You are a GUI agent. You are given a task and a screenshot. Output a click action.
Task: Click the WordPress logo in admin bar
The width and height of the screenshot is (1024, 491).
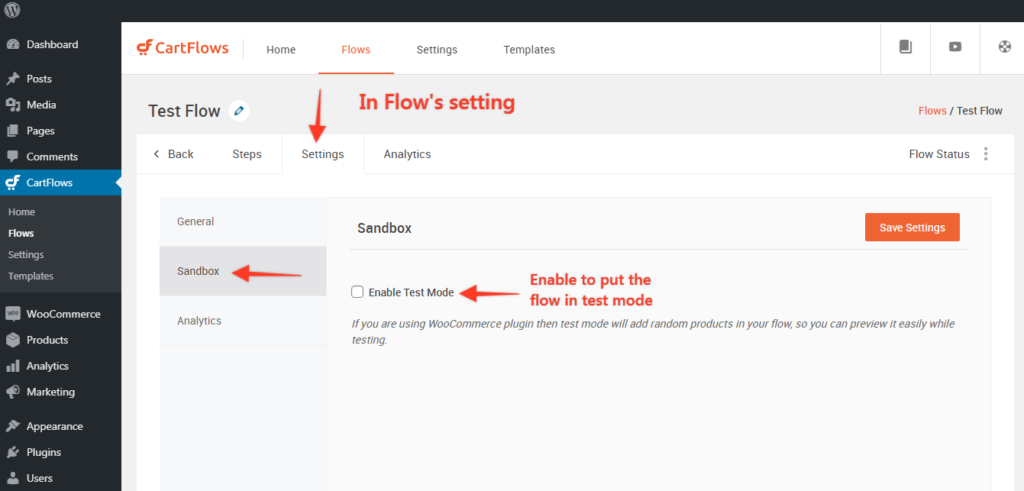click(12, 10)
